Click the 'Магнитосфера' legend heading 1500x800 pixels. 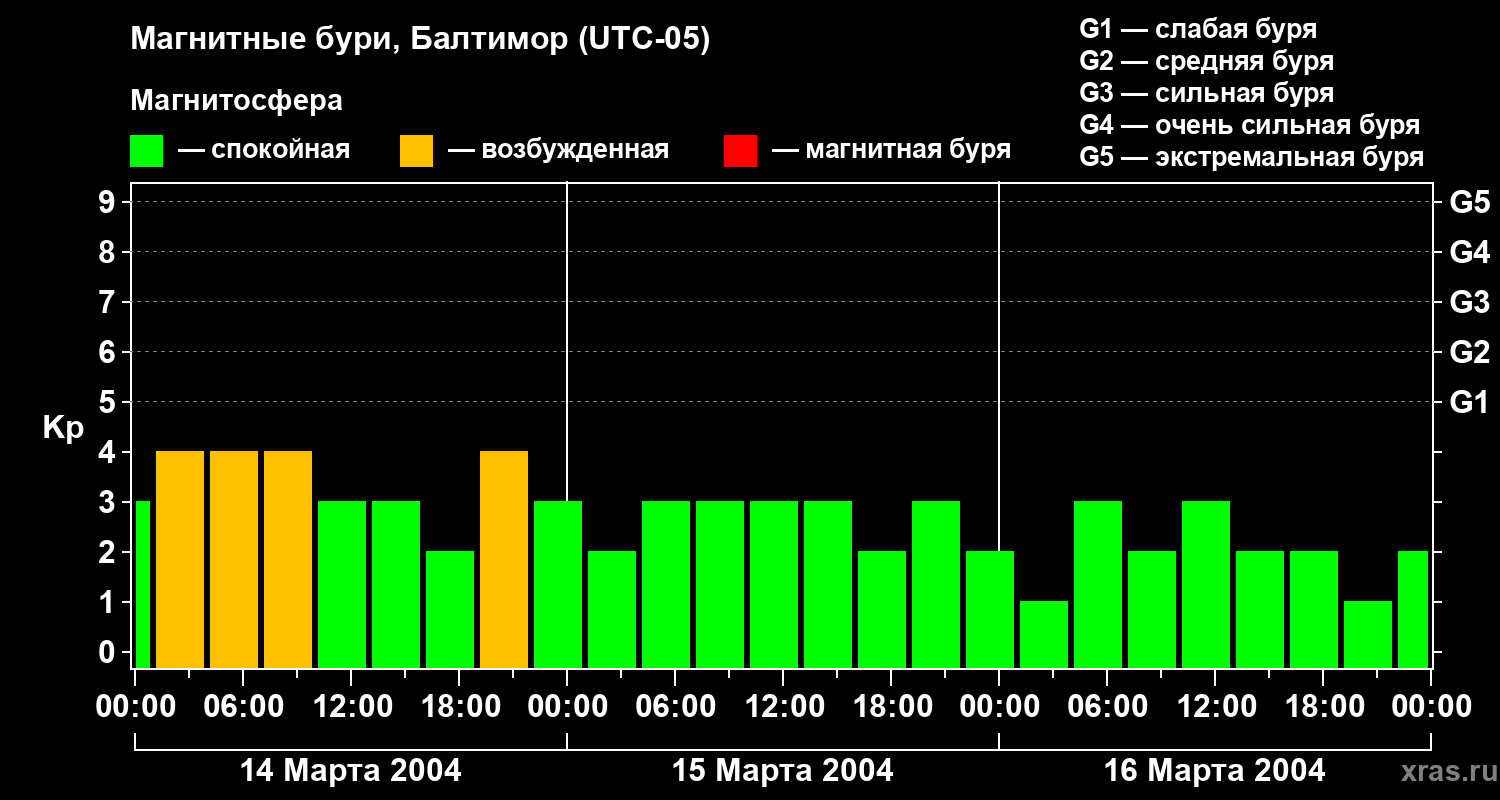point(236,101)
